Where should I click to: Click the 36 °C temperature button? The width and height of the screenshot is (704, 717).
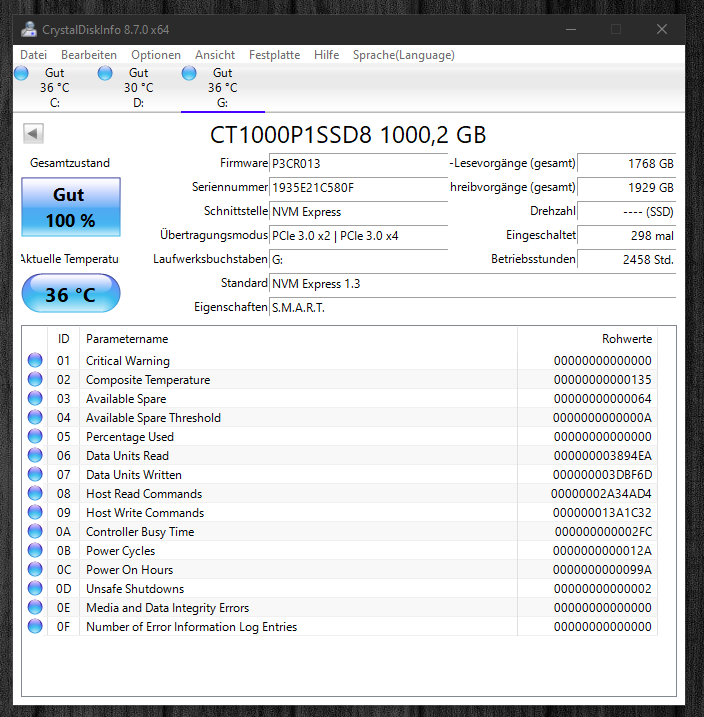[71, 294]
